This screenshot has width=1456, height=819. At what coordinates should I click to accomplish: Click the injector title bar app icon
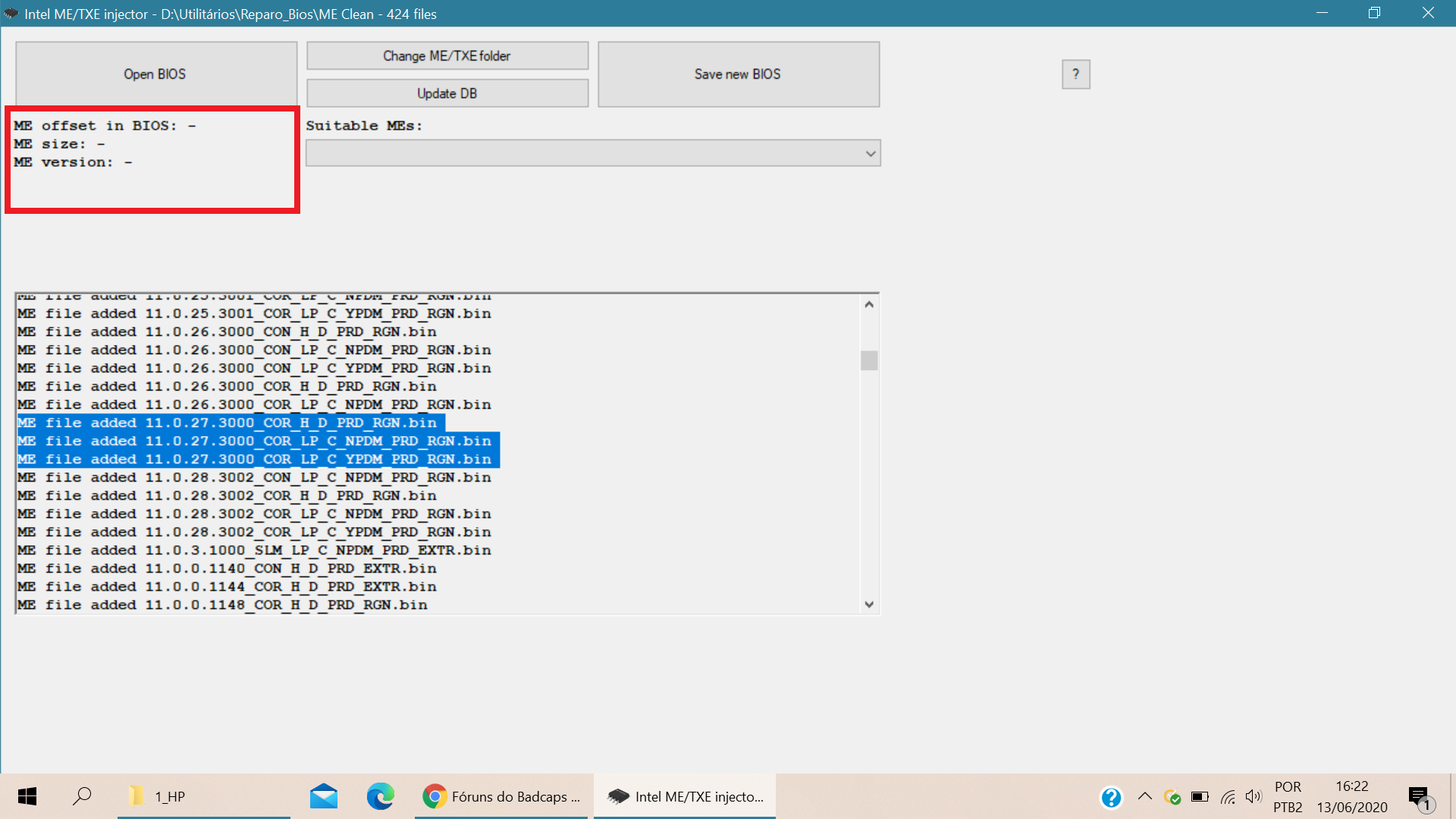(x=11, y=13)
